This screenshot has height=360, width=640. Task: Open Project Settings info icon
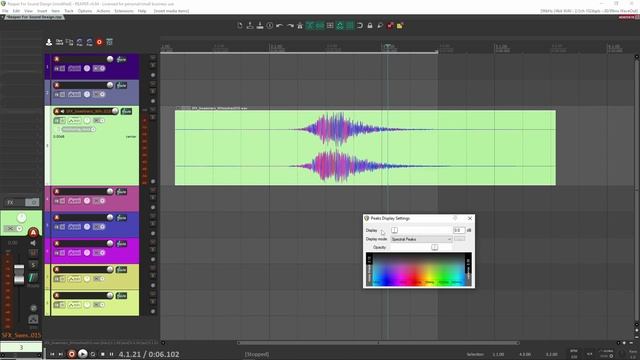coord(270,26)
